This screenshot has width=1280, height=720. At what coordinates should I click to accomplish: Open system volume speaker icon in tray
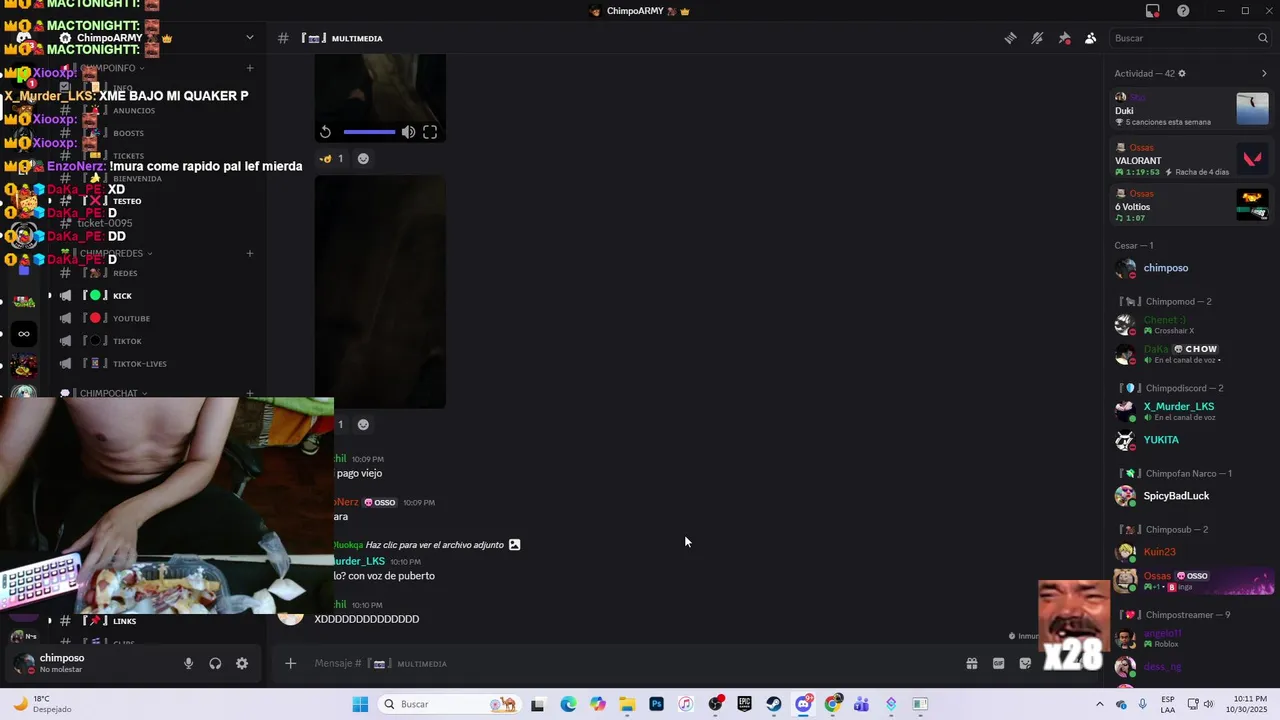pos(1207,704)
